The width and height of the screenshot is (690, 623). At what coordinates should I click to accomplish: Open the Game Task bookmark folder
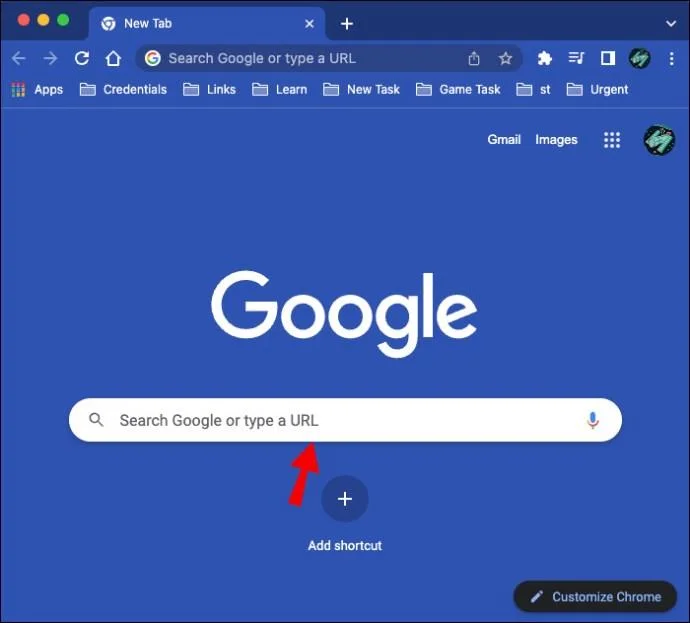pyautogui.click(x=458, y=90)
